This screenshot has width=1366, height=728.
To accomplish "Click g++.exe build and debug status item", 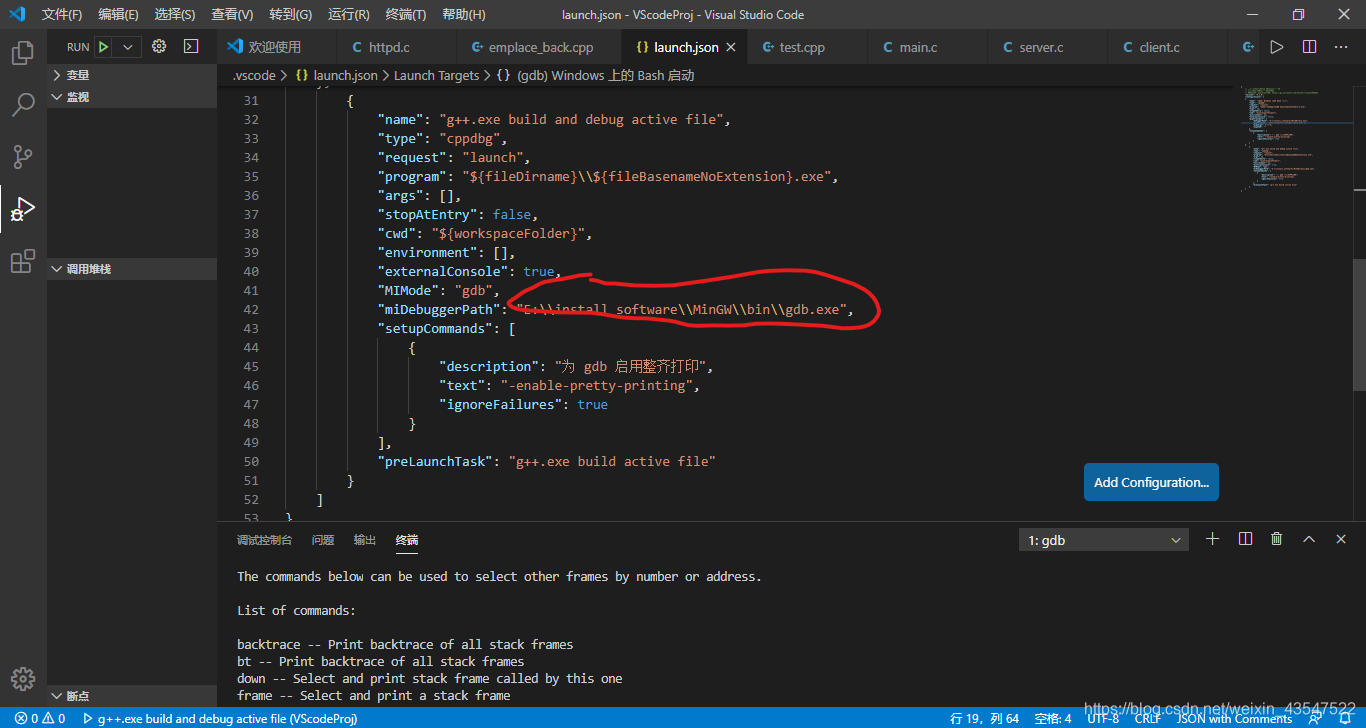I will pos(220,718).
